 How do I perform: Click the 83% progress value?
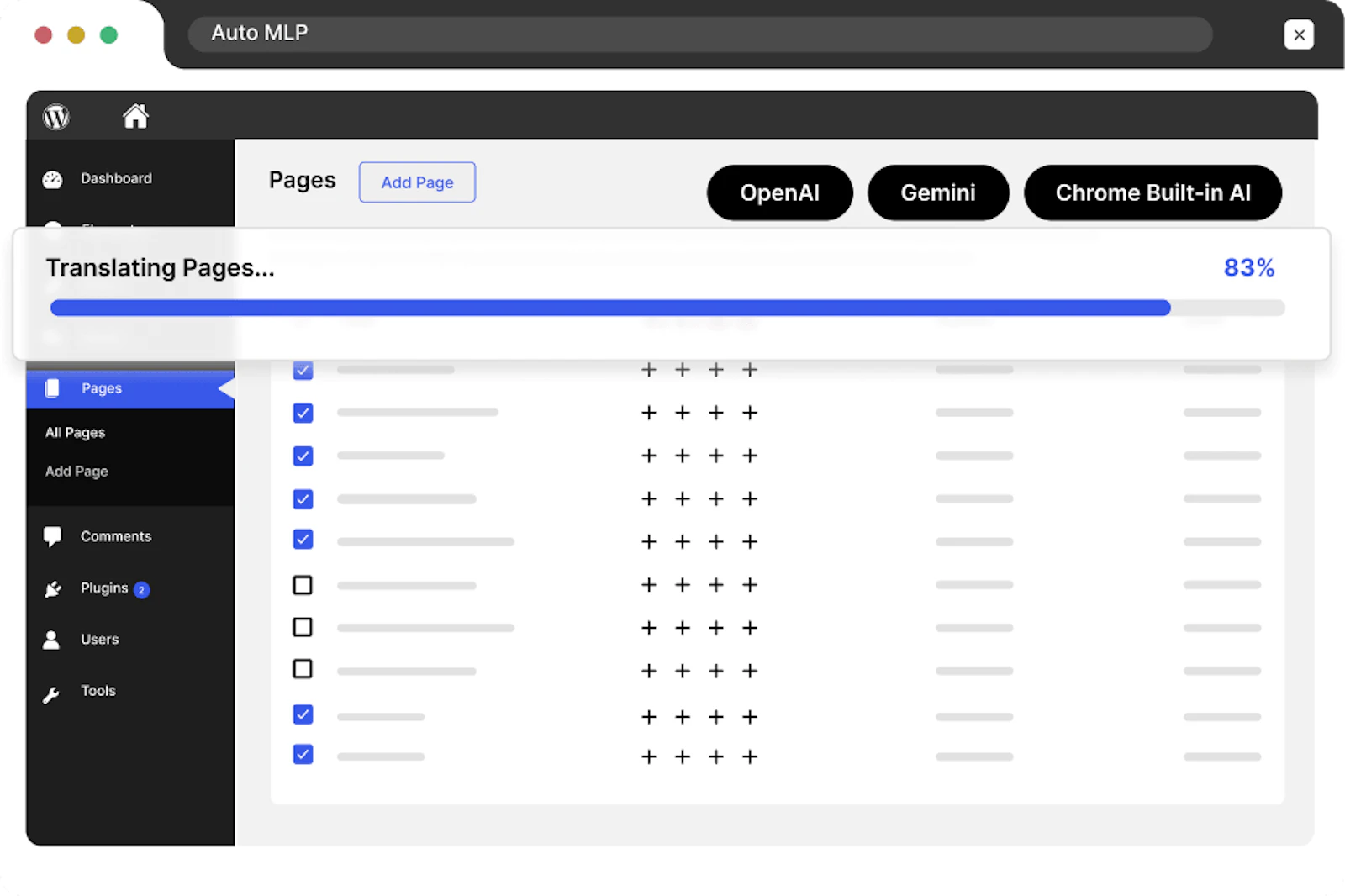1249,267
